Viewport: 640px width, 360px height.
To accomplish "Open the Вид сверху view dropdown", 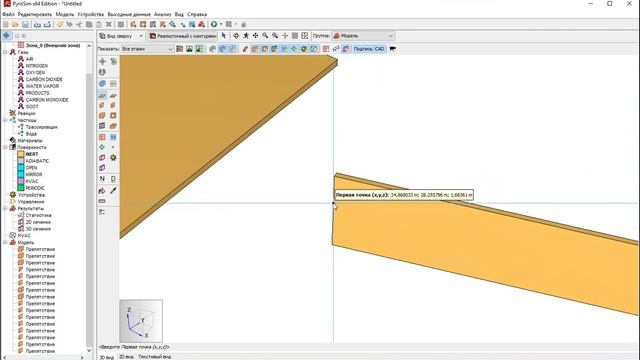I will tap(122, 36).
